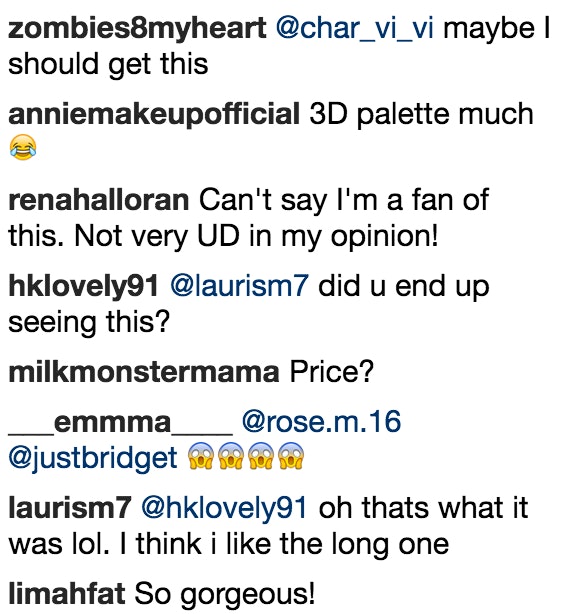Follow the @laurism7 mention
This screenshot has height=614, width=582.
(x=239, y=286)
